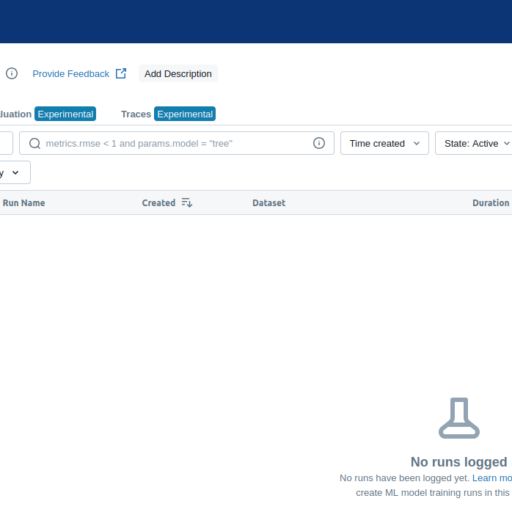This screenshot has width=512, height=512.
Task: Click the search magnifier icon in filter box
Action: pos(35,143)
